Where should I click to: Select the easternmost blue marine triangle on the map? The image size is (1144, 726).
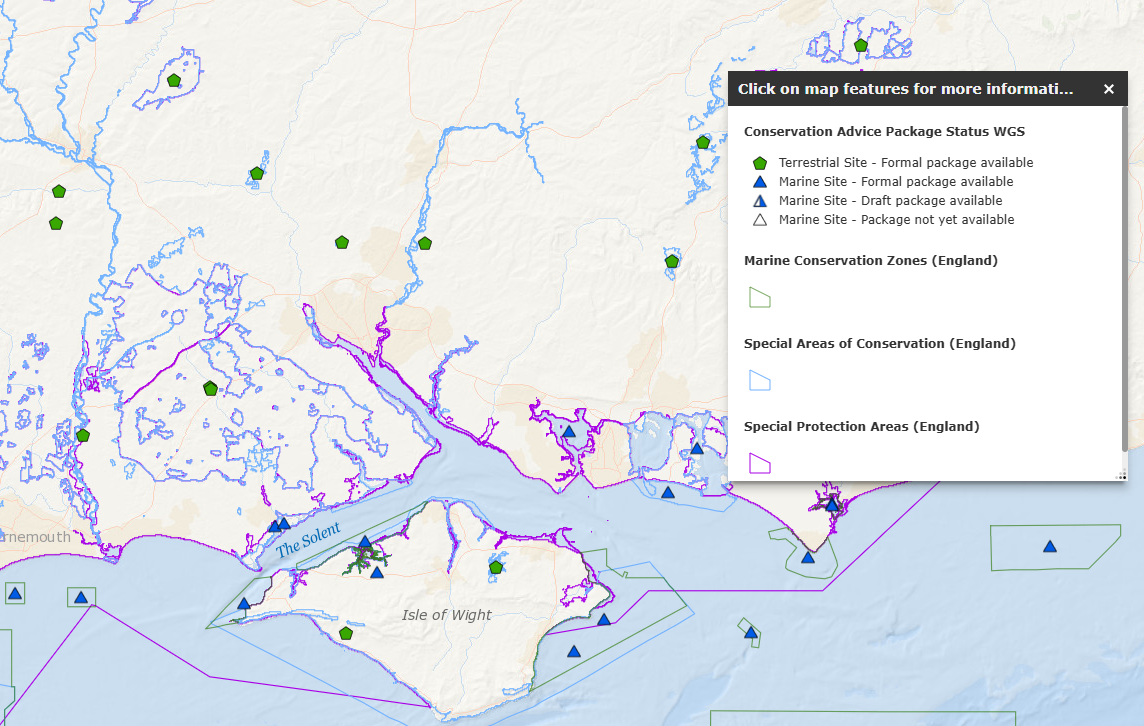(1048, 546)
